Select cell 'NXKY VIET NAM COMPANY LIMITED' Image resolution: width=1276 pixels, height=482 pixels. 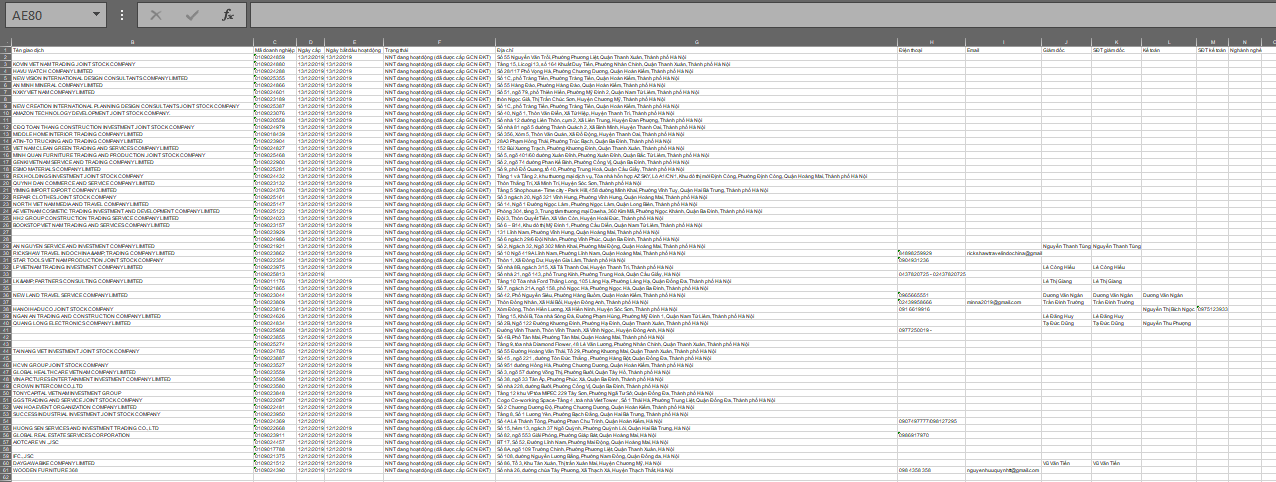click(132, 93)
